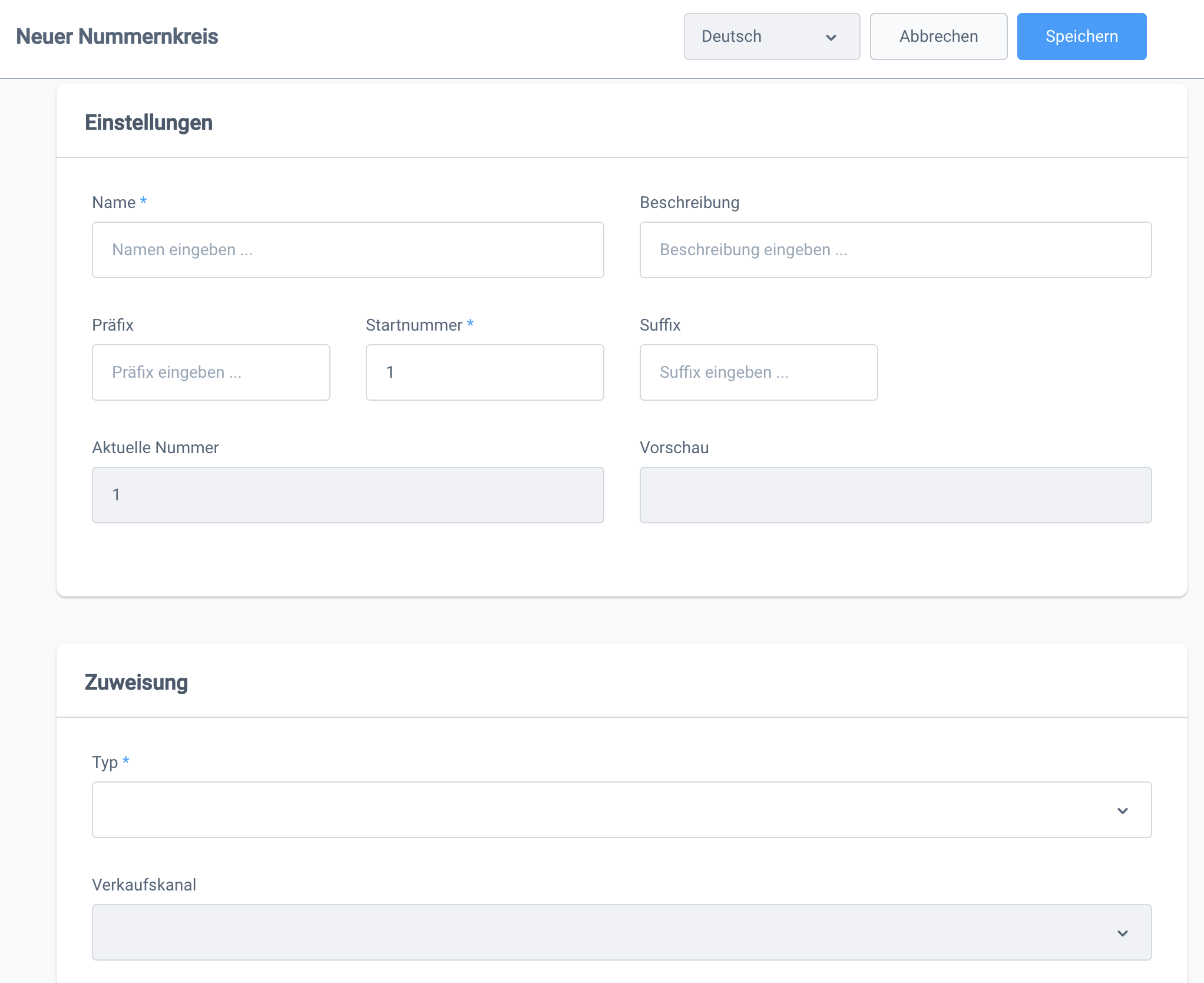
Task: Click into the Startnummer number field
Action: click(484, 372)
